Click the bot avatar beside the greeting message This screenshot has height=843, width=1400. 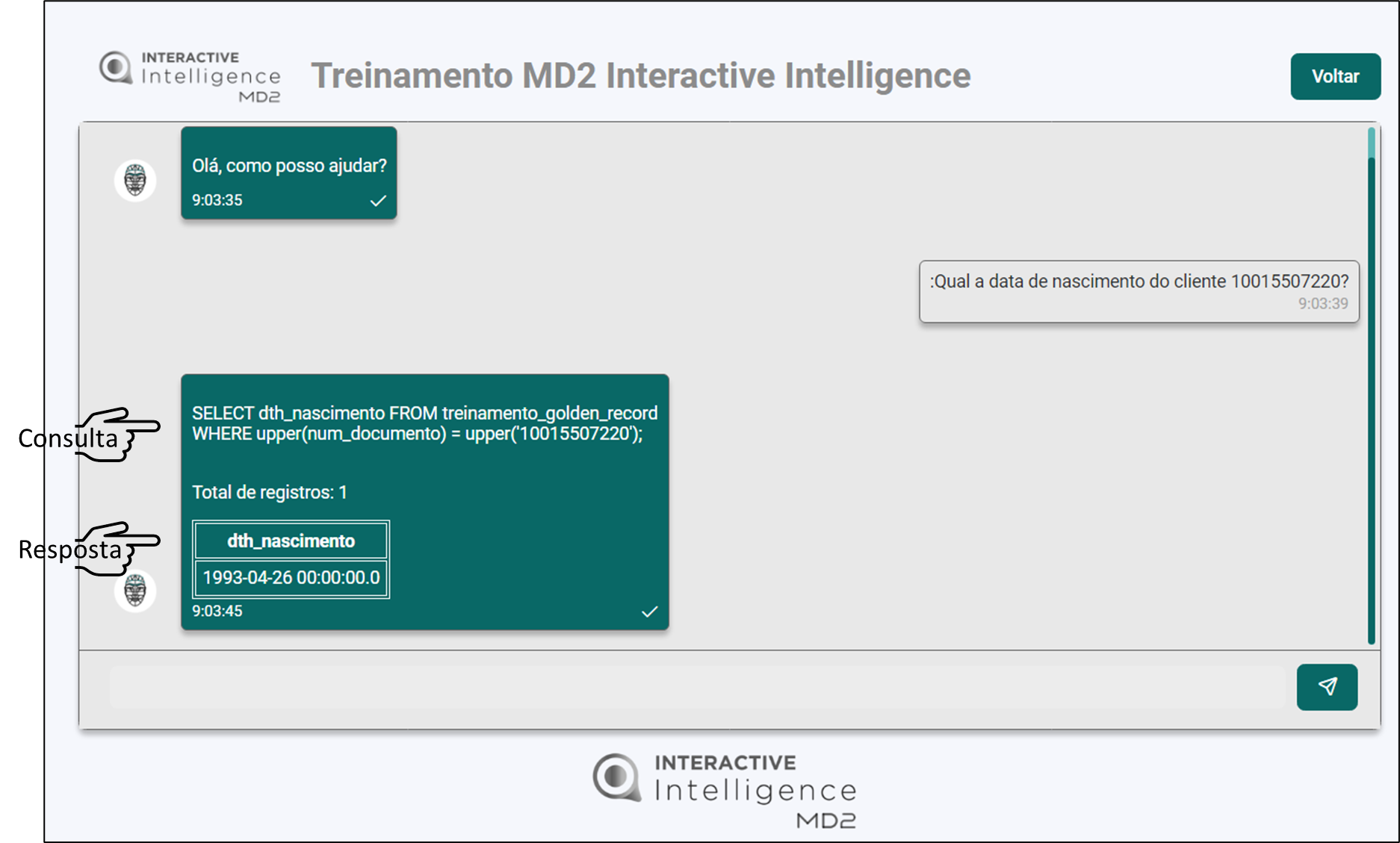point(135,180)
